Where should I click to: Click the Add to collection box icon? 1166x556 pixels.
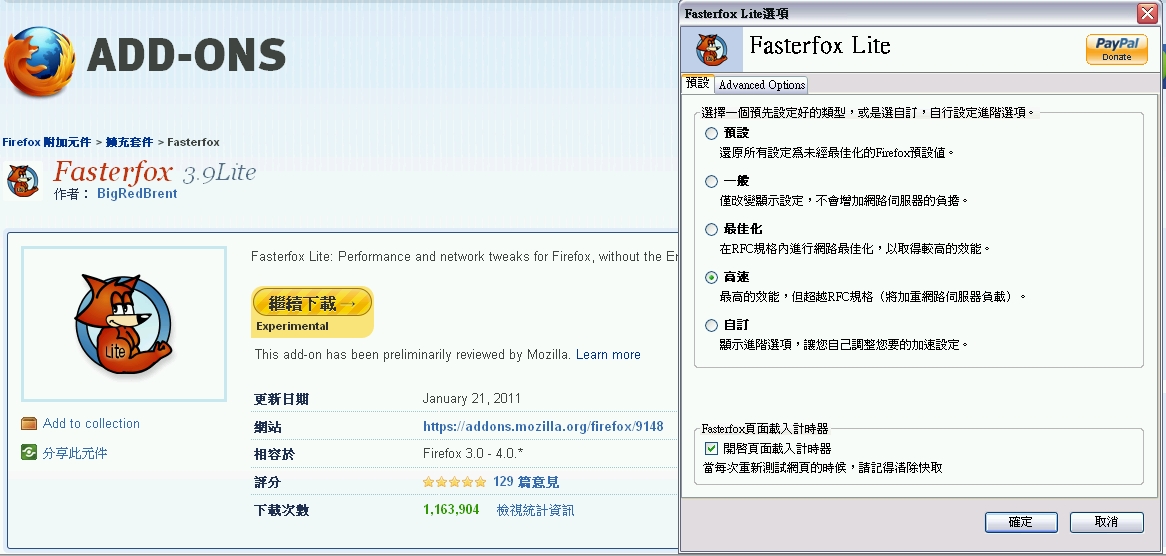pos(29,424)
